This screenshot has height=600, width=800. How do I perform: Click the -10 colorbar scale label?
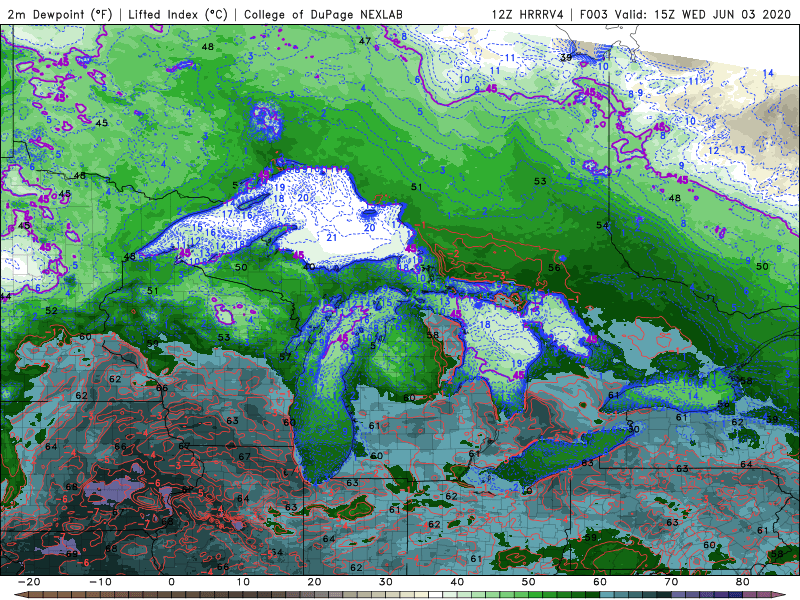point(100,582)
